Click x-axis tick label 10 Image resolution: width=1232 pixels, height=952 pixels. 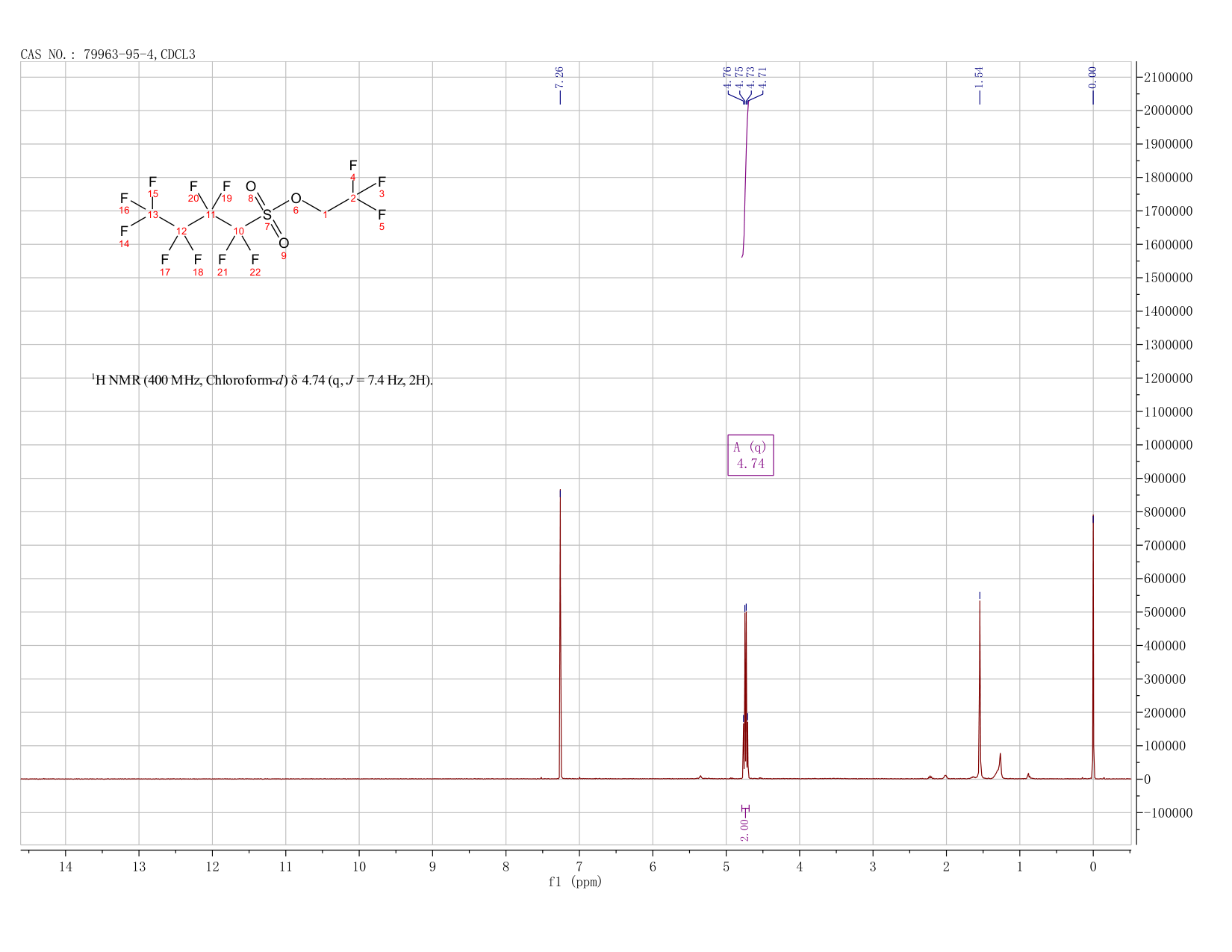coord(359,866)
